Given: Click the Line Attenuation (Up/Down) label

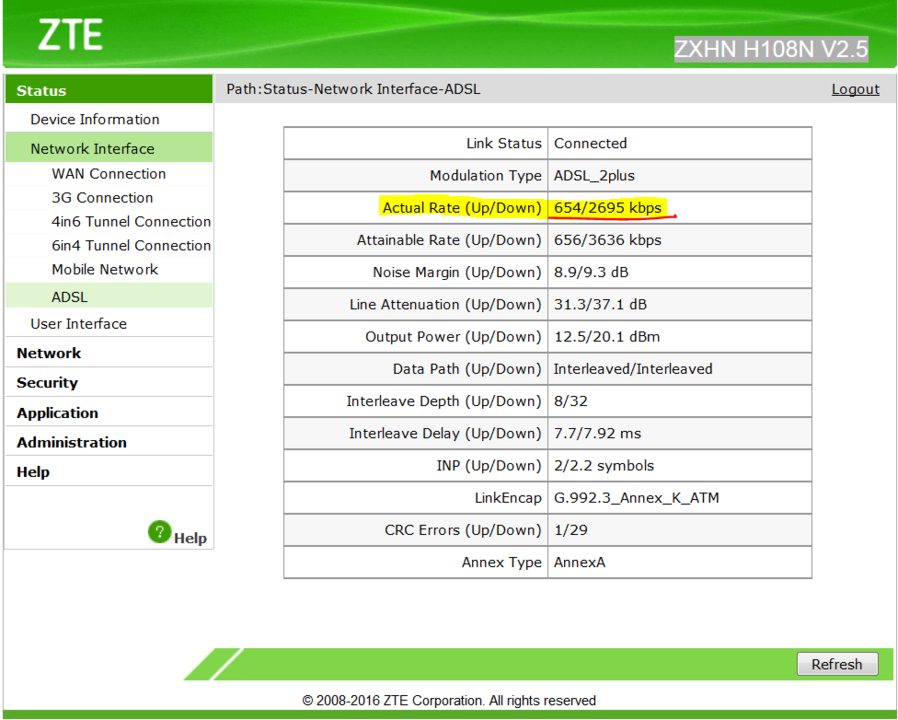Looking at the screenshot, I should (x=445, y=304).
